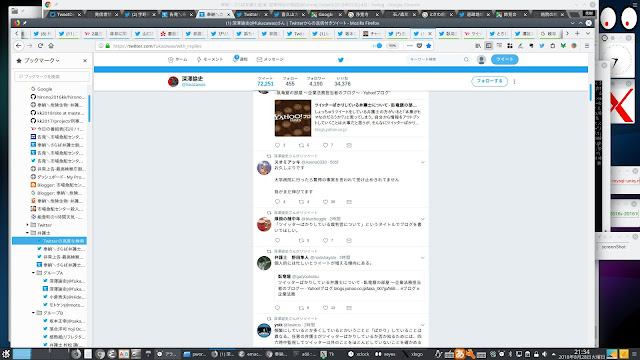Reply to the 個人的には忙しいと tweet
This screenshot has height=360, width=640.
278,308
